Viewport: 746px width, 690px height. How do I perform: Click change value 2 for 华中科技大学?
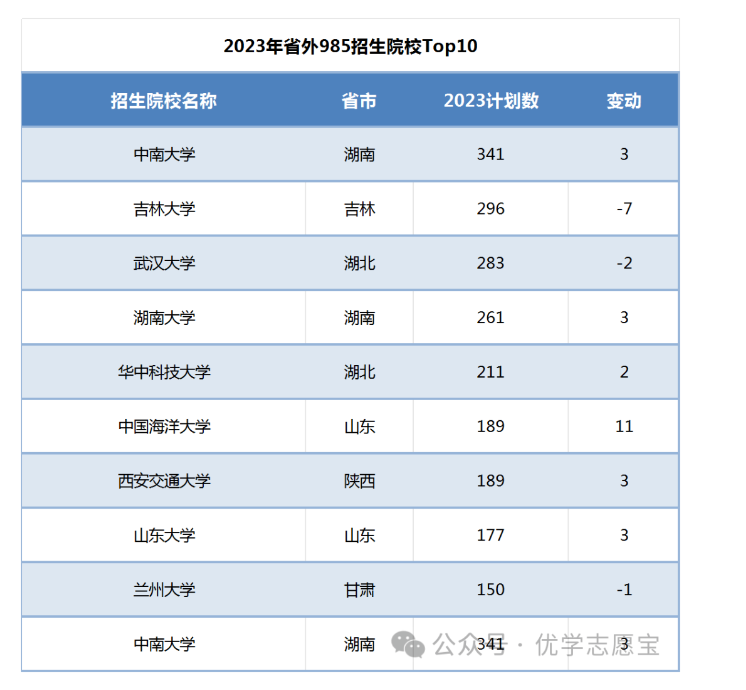pyautogui.click(x=624, y=372)
